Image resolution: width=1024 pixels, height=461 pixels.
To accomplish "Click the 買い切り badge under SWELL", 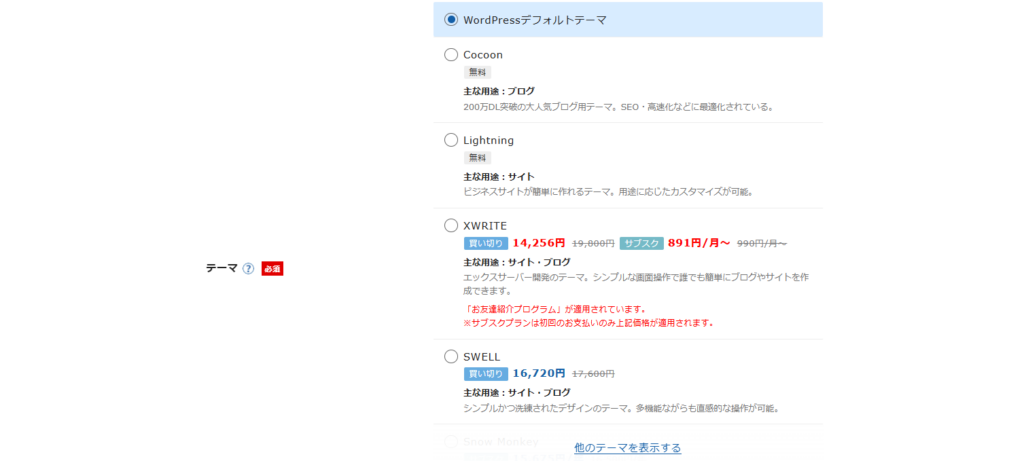I will [486, 374].
